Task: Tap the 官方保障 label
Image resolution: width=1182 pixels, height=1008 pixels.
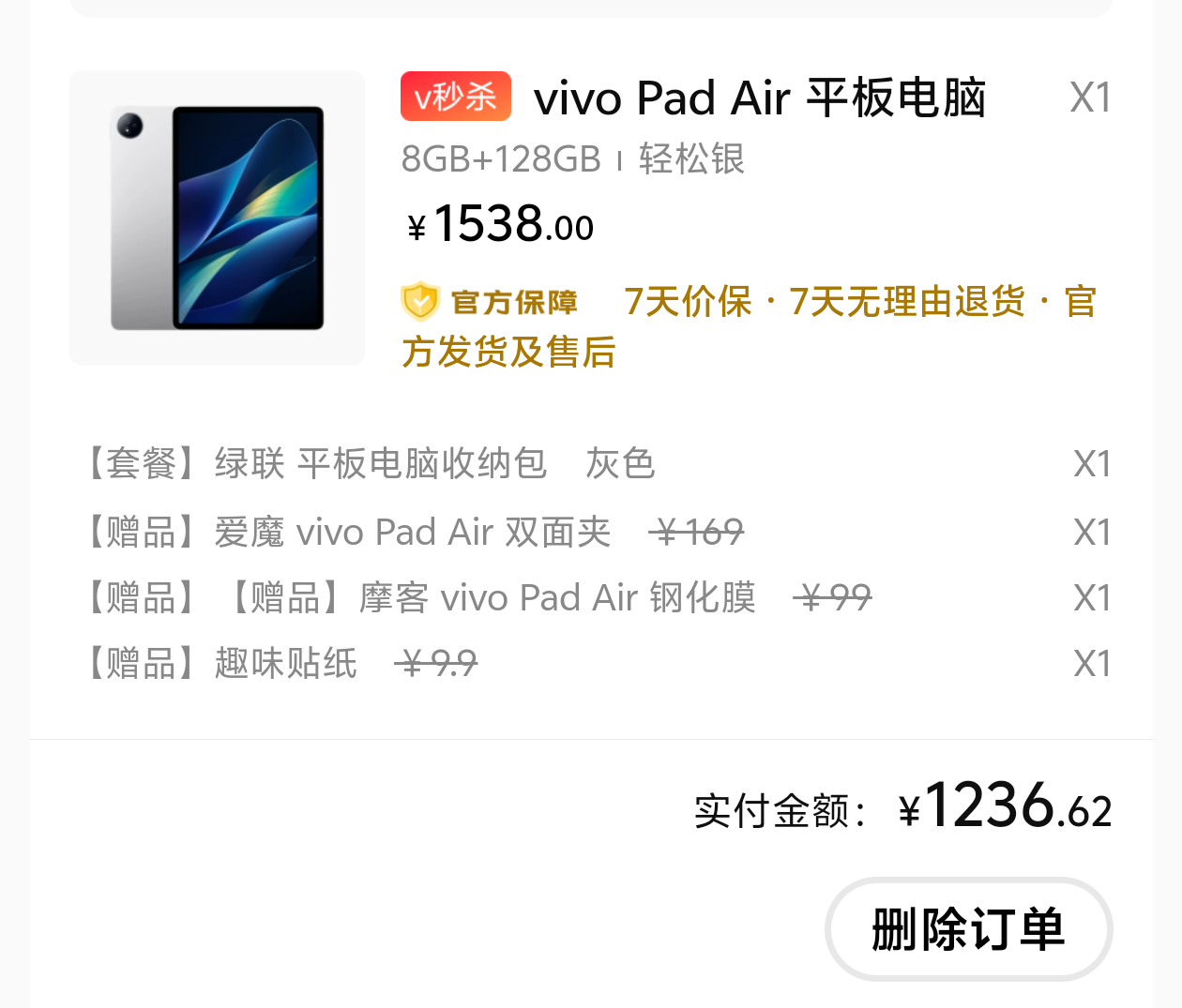Action: [514, 302]
